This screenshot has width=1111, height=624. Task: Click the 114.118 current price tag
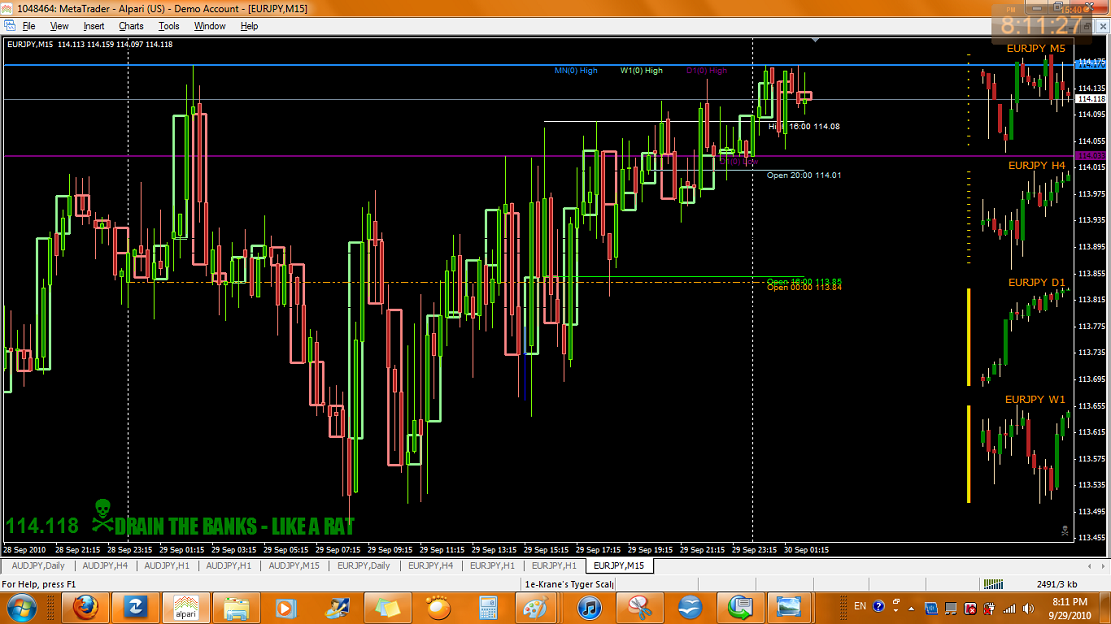[1090, 99]
